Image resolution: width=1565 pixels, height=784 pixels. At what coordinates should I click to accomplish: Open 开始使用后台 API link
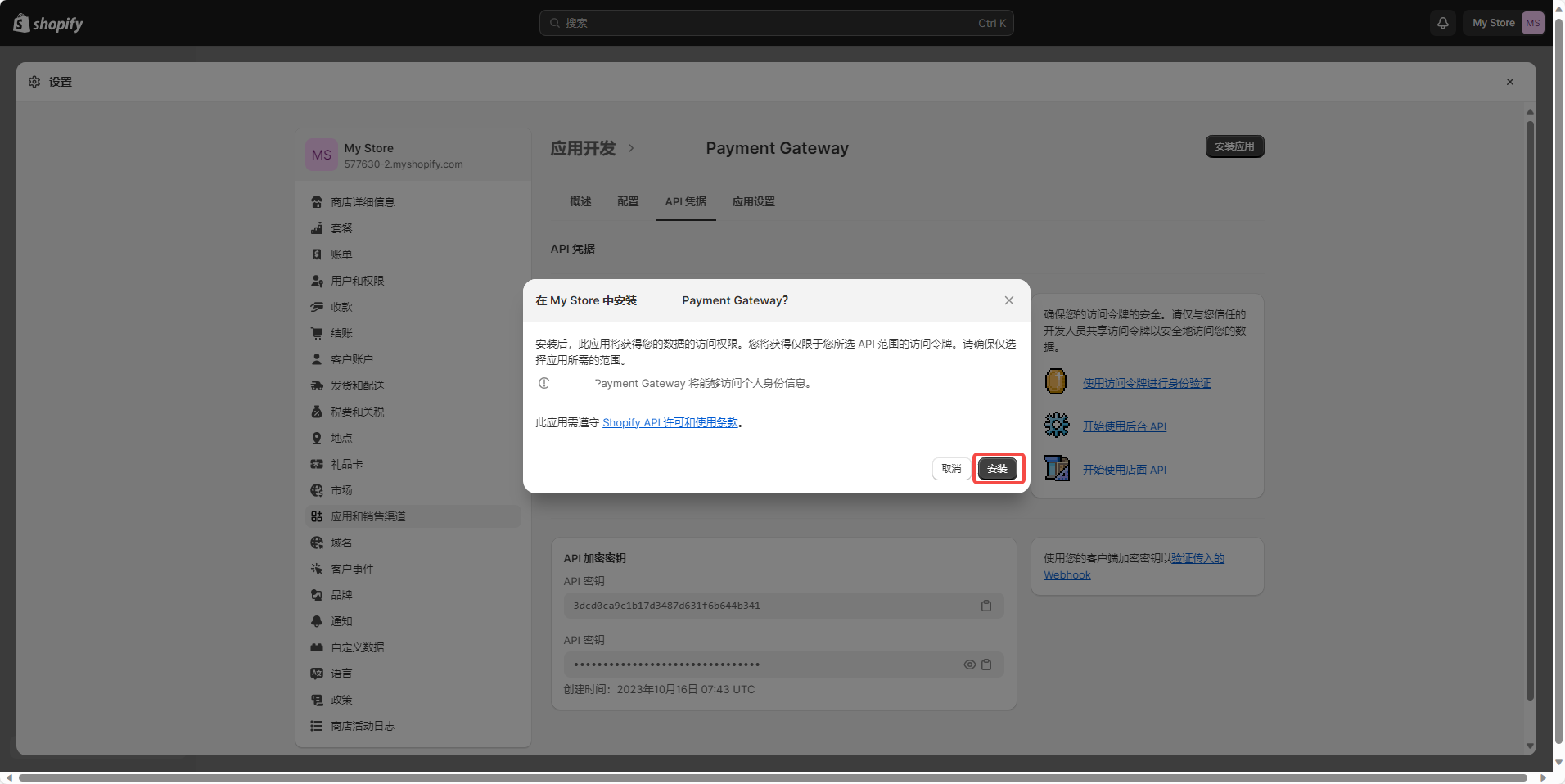click(x=1125, y=426)
